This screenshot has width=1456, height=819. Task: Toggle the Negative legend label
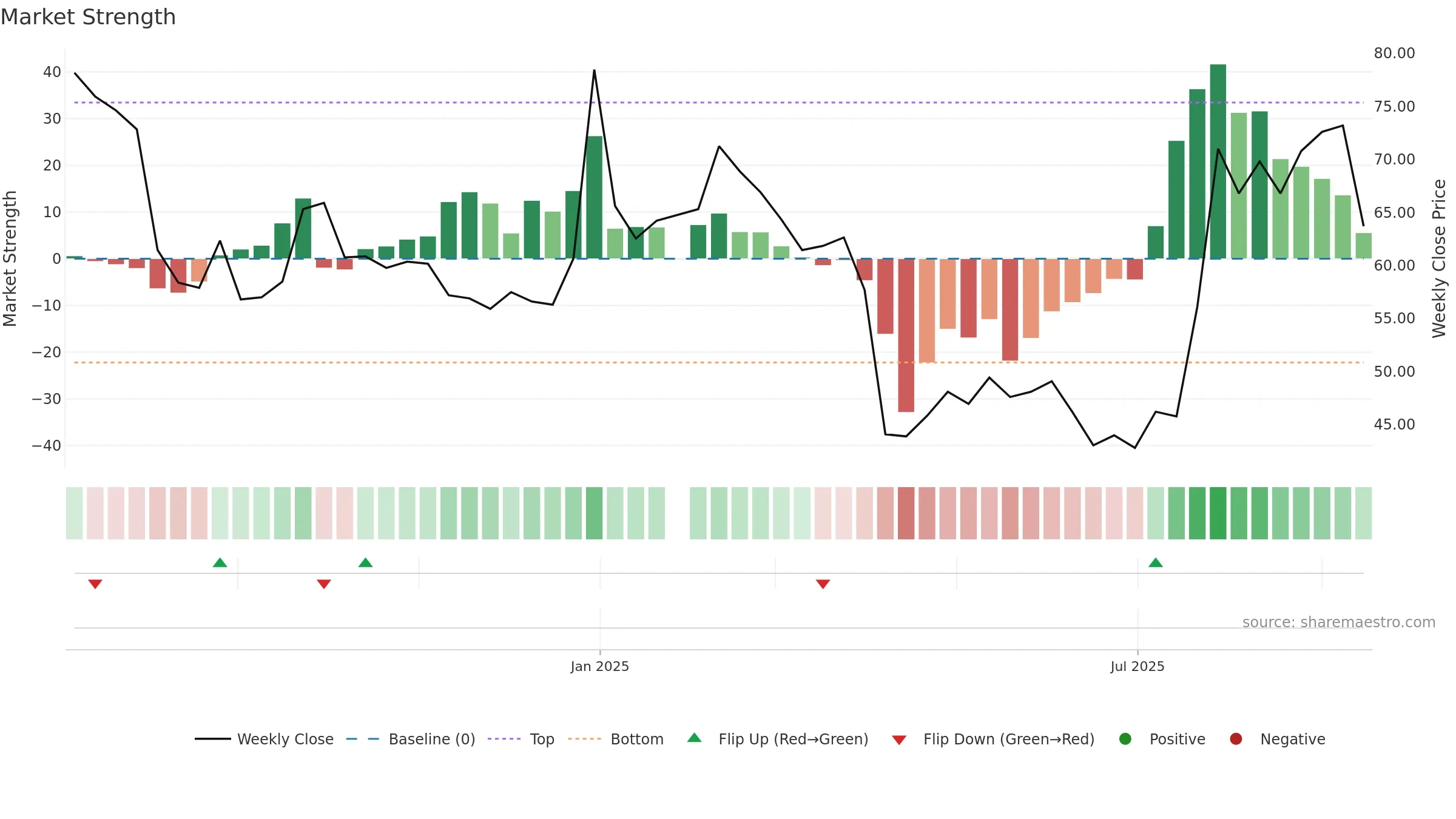pyautogui.click(x=1293, y=740)
